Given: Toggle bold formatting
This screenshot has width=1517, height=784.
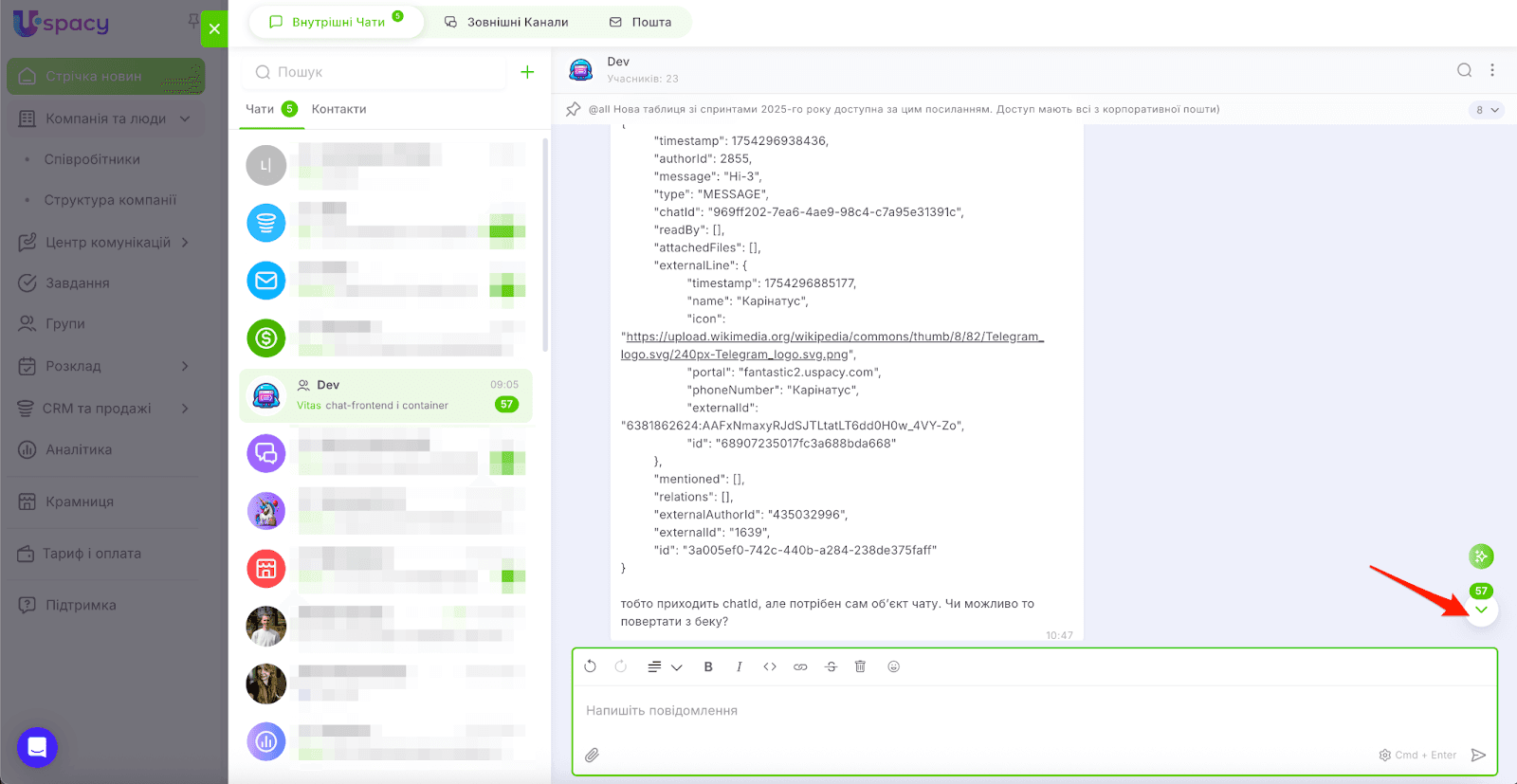Looking at the screenshot, I should point(708,666).
